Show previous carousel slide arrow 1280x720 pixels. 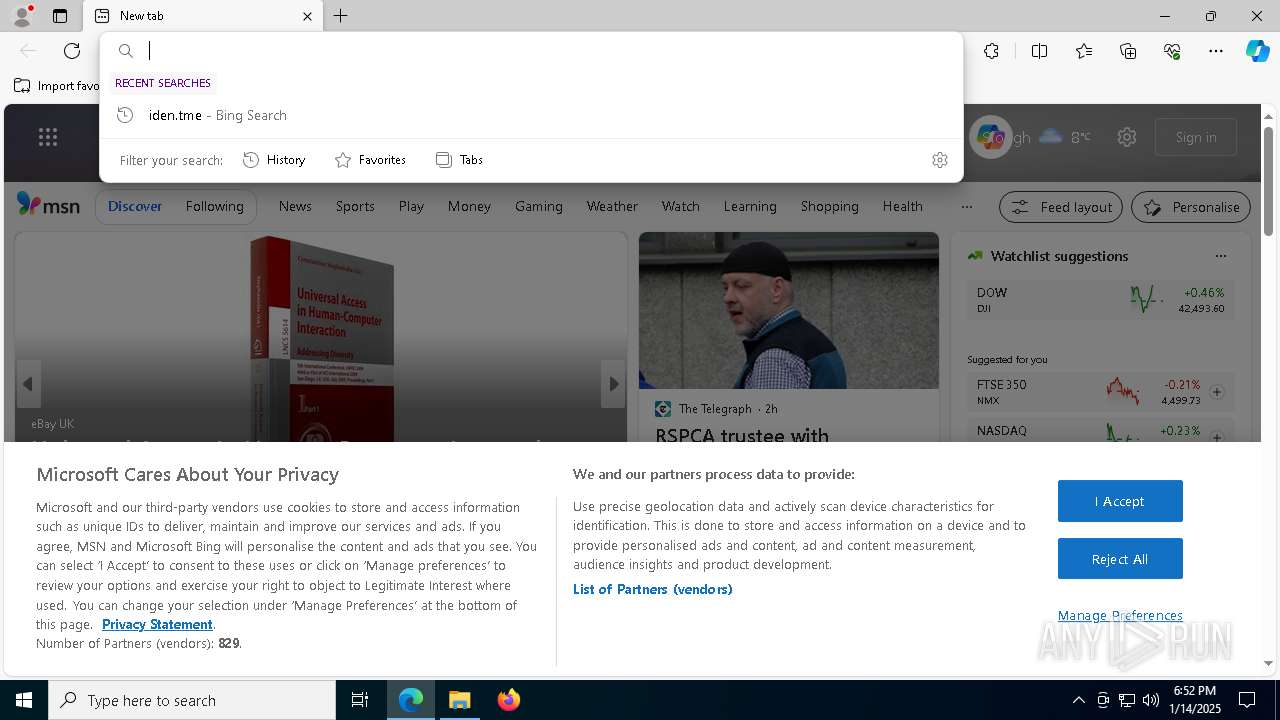click(x=28, y=384)
